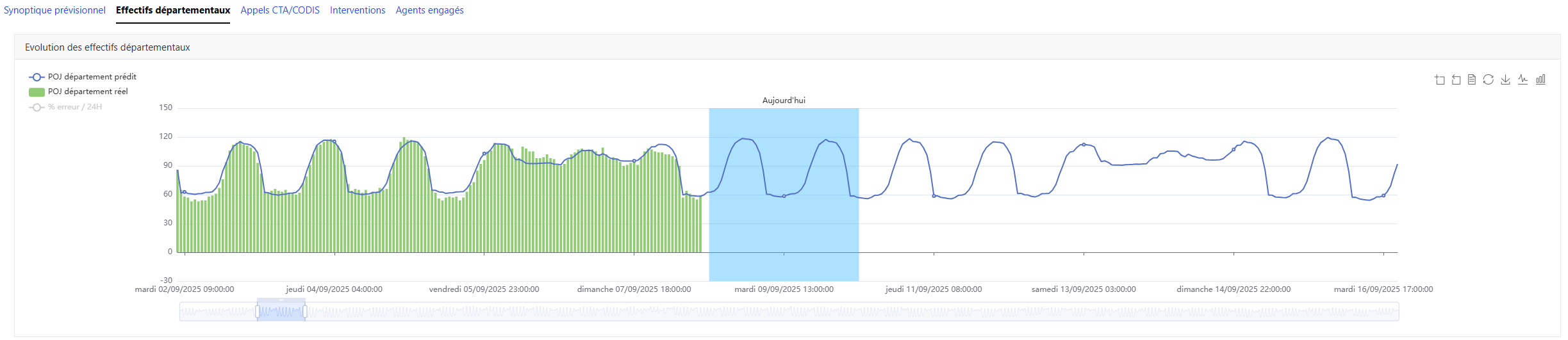The height and width of the screenshot is (340, 1568).
Task: Click the Evolution des effectifs départementaux header
Action: tap(108, 47)
